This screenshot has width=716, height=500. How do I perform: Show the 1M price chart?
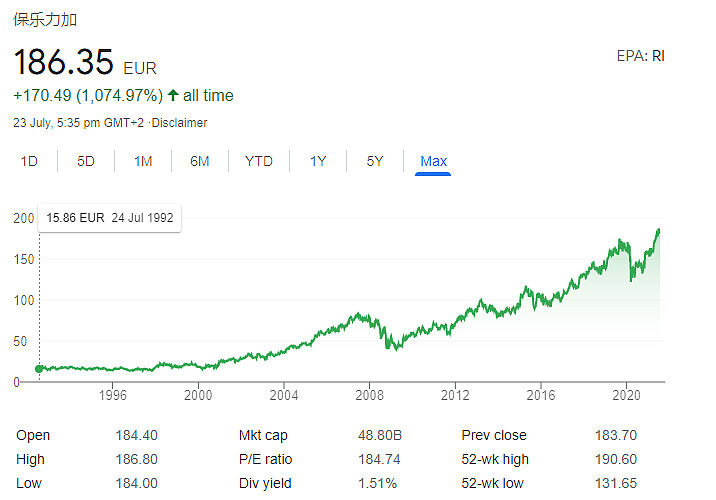coord(143,161)
